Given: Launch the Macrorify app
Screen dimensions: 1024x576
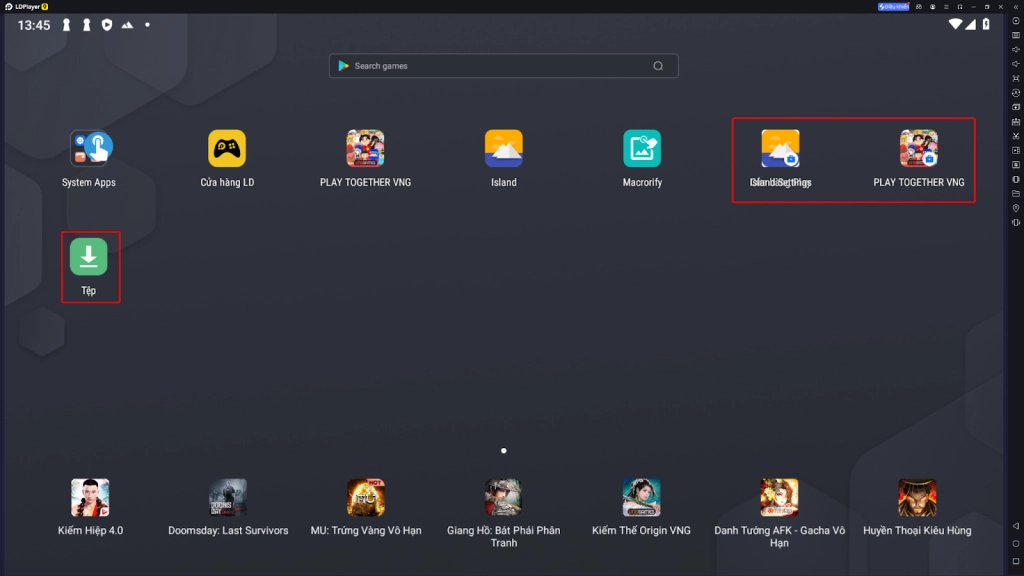Looking at the screenshot, I should click(642, 148).
